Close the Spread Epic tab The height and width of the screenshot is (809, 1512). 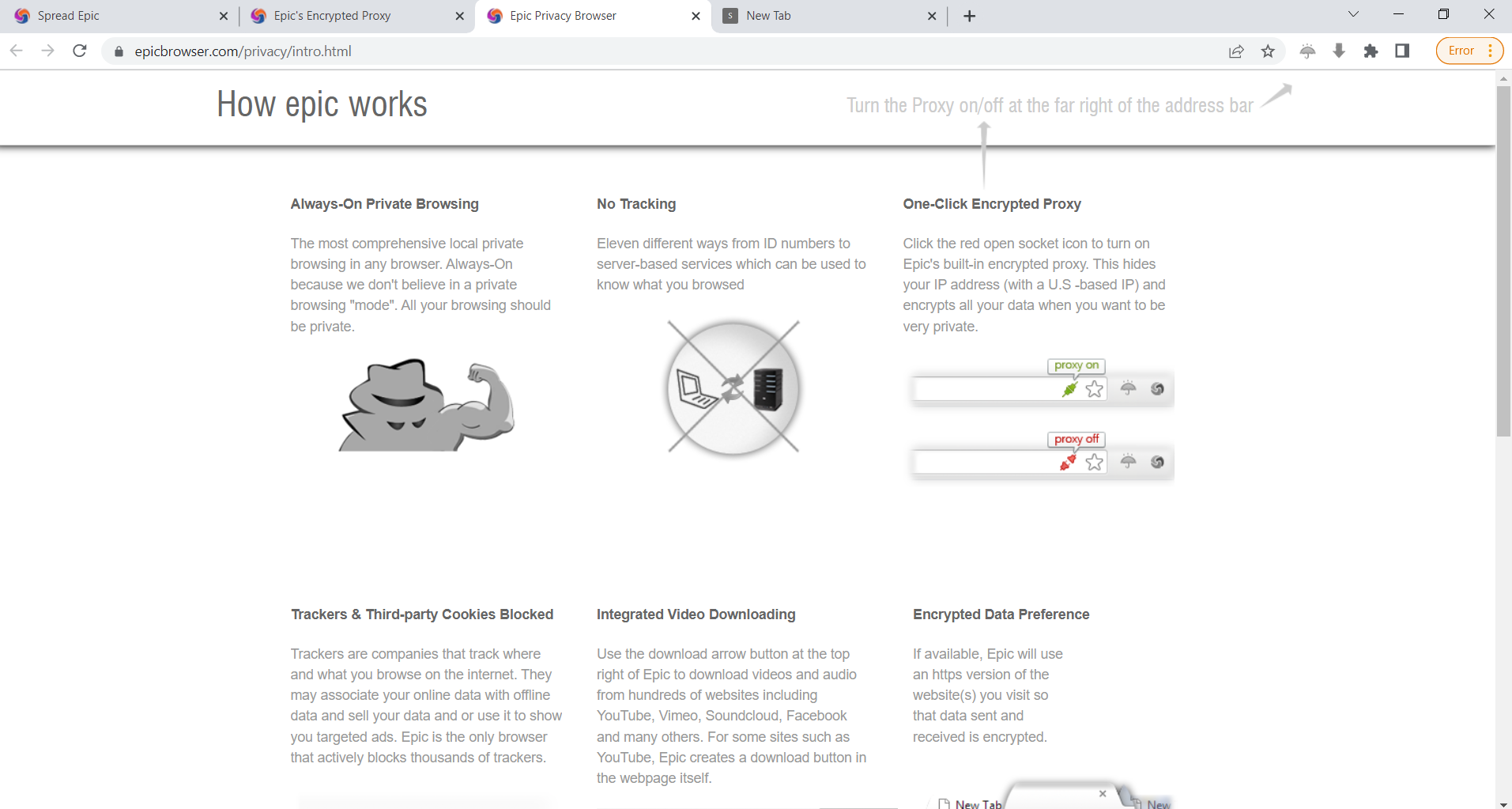tap(223, 16)
